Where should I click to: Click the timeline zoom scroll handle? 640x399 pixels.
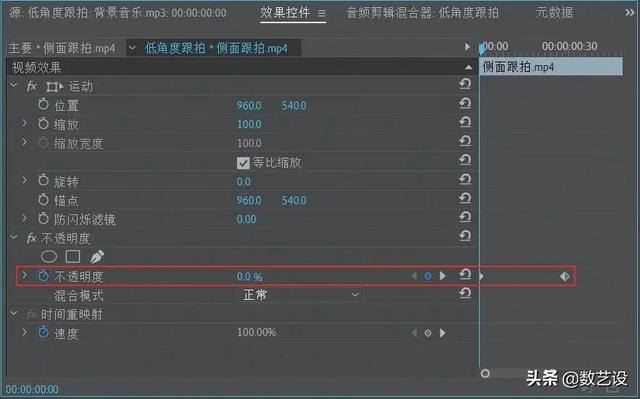[x=485, y=373]
